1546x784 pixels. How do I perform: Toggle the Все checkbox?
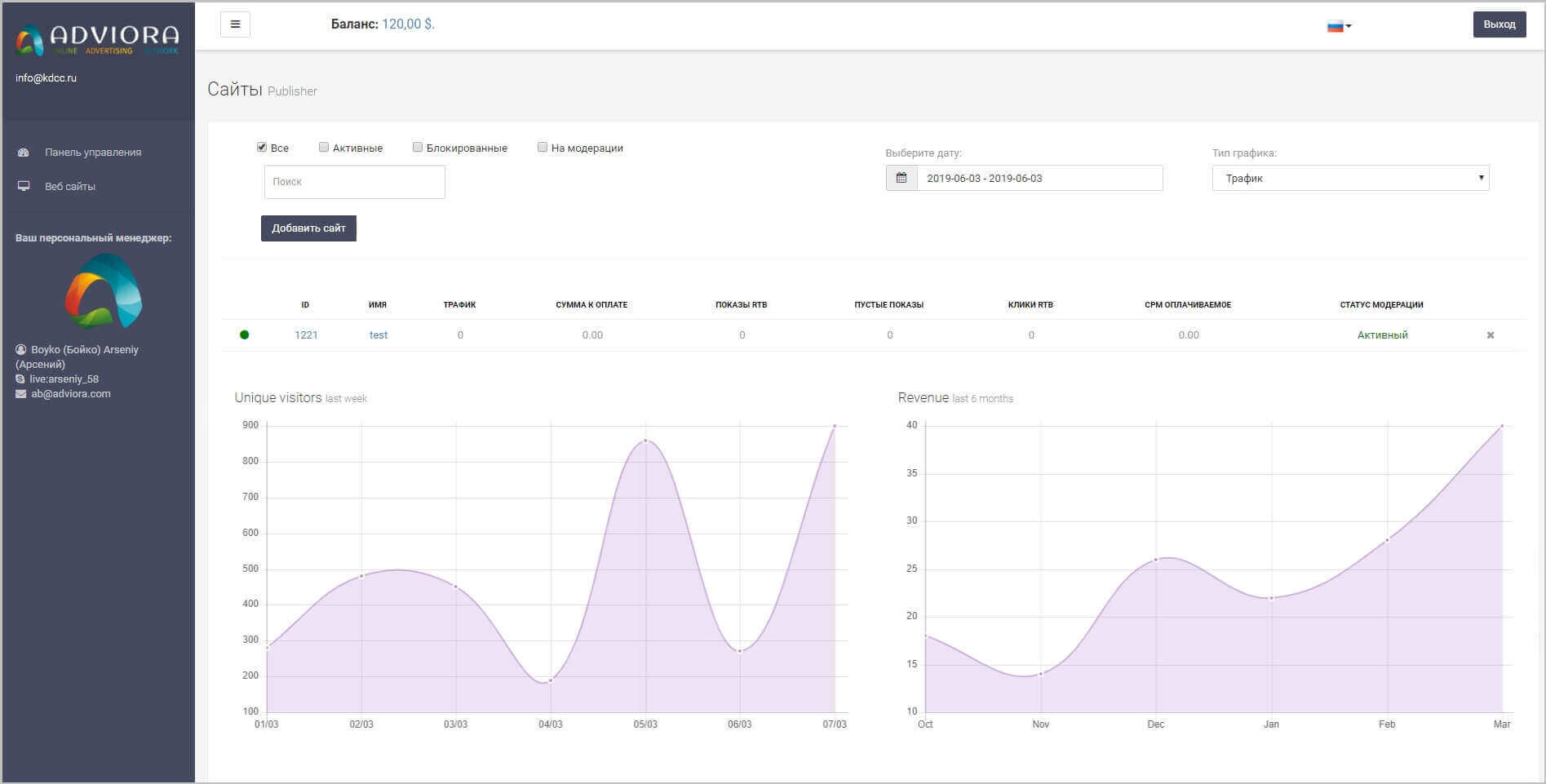(262, 148)
